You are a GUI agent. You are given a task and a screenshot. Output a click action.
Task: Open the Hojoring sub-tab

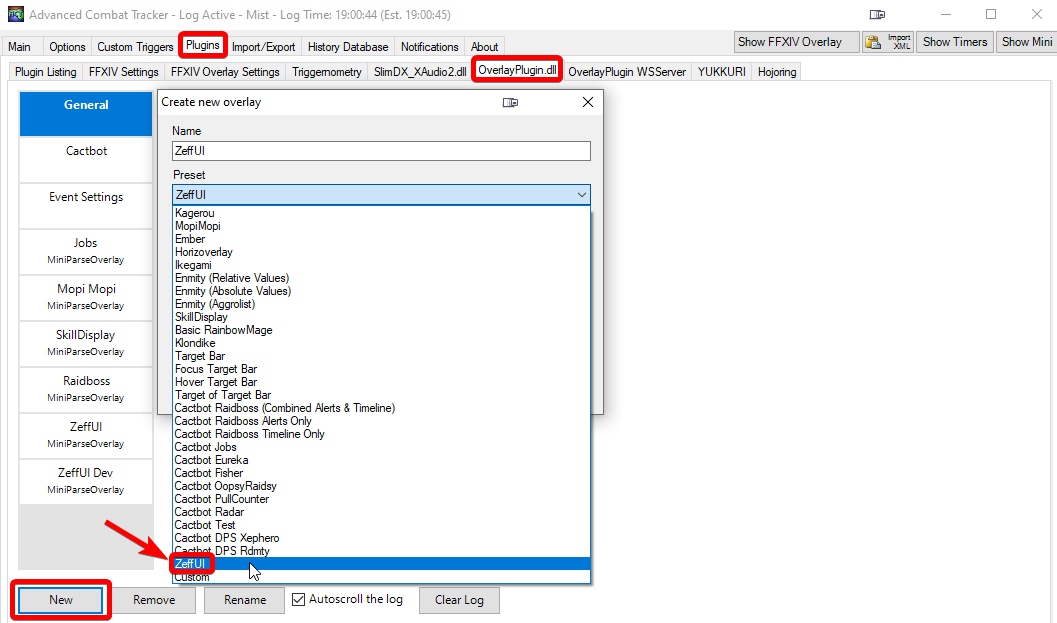point(777,71)
